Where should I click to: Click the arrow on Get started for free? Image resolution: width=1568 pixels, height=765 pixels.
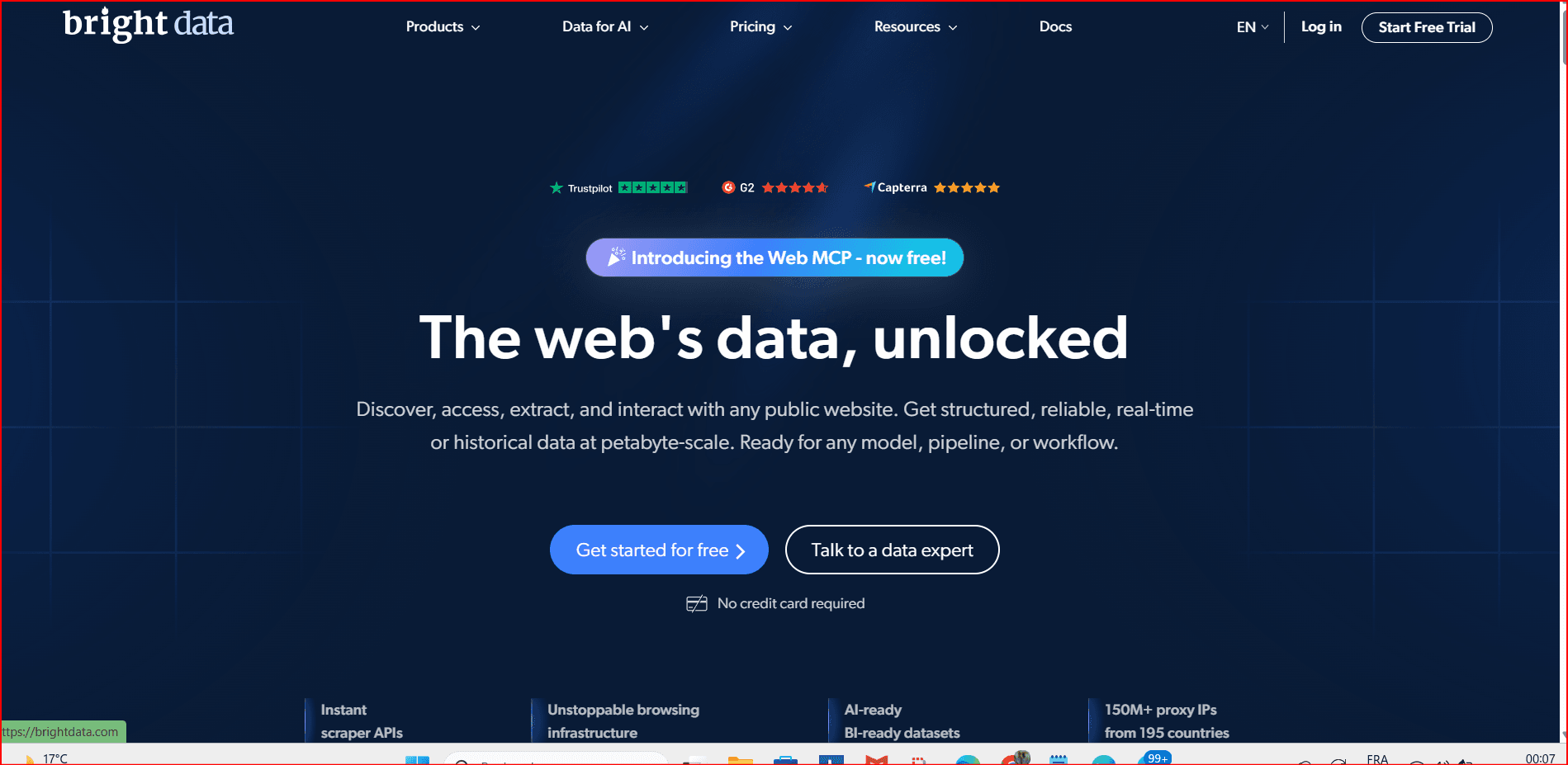coord(741,551)
